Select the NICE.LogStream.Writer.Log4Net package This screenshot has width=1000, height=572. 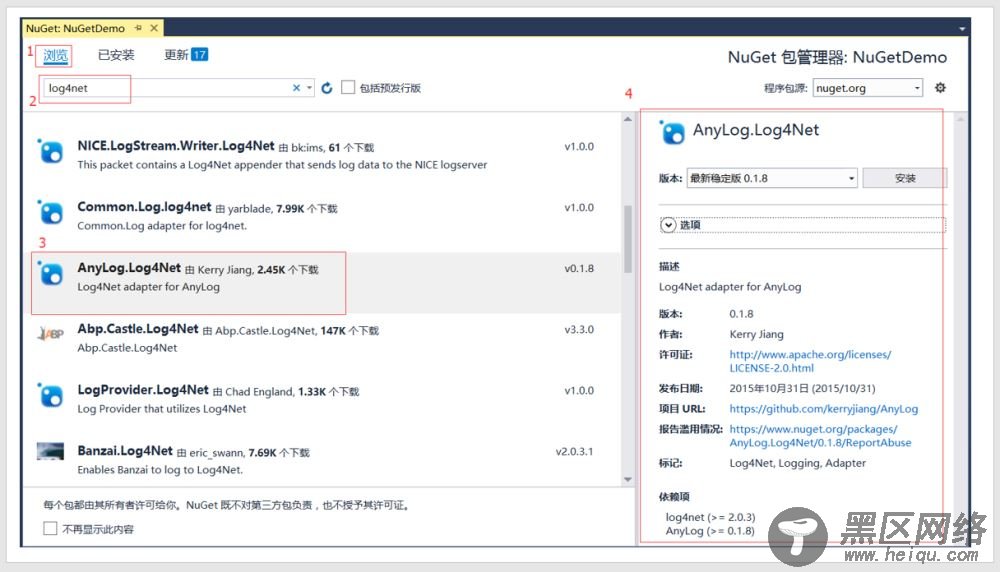[x=324, y=154]
